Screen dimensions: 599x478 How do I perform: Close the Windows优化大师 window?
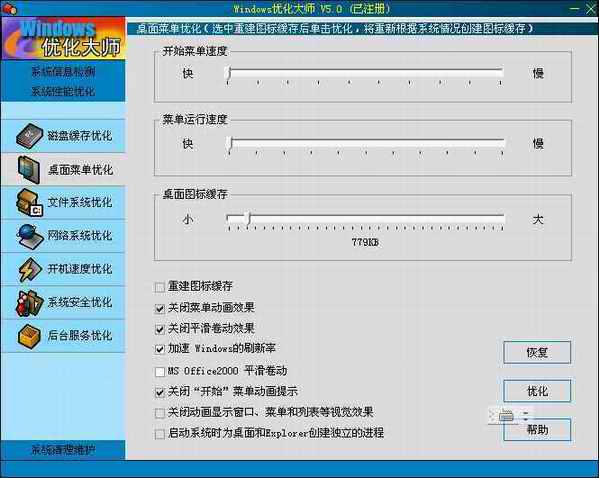[x=591, y=9]
